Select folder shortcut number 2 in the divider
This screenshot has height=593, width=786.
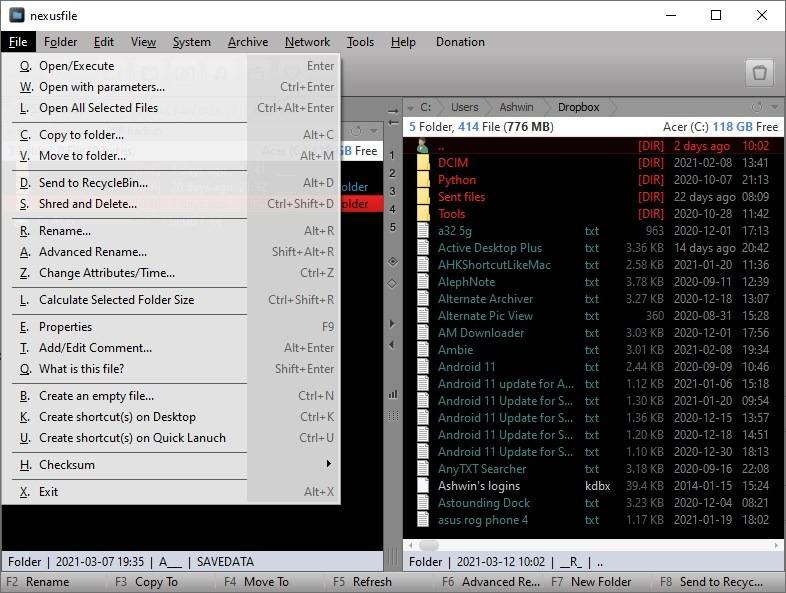pos(392,173)
